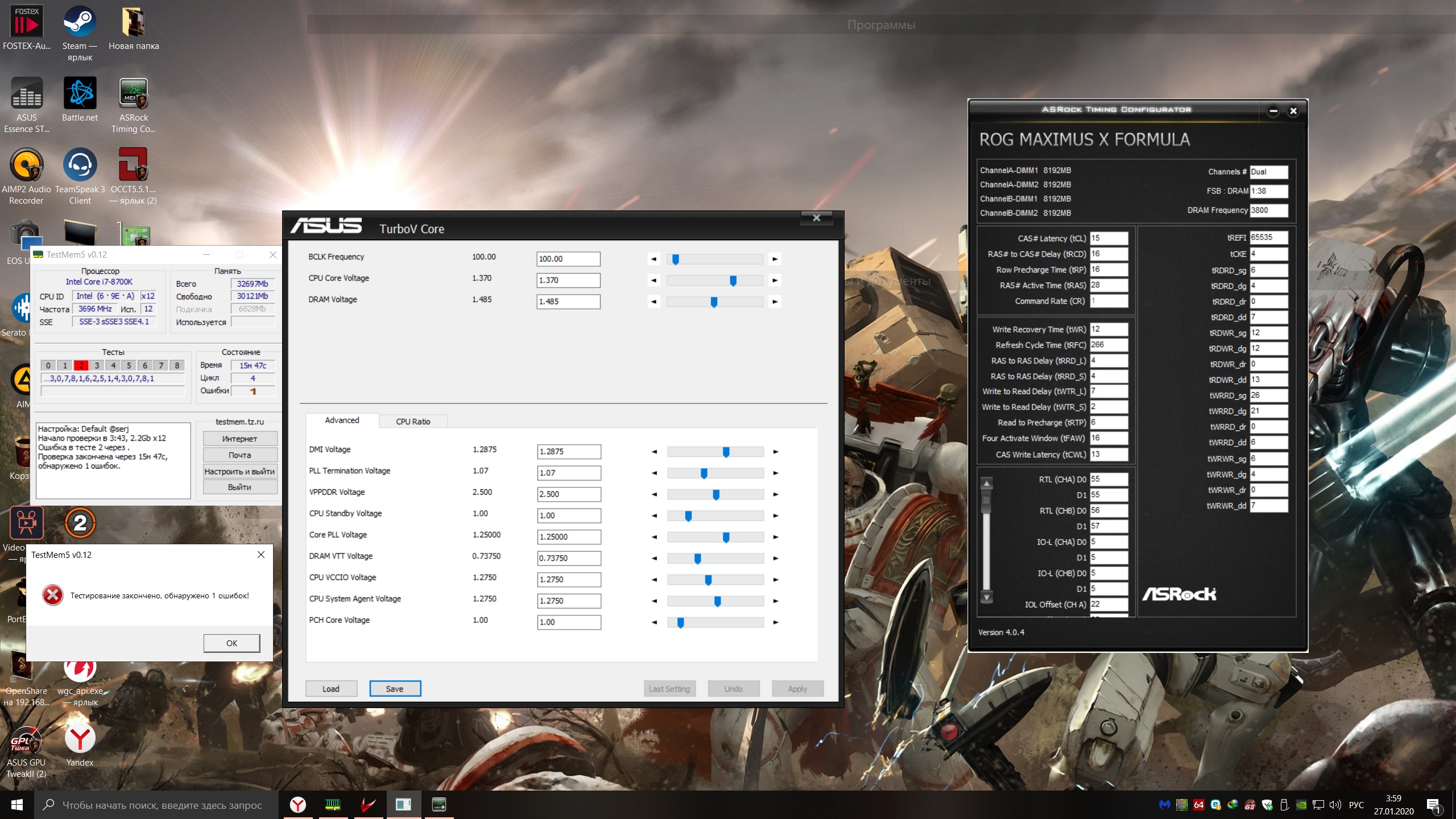The width and height of the screenshot is (1456, 819).
Task: Click the Yandex browser taskbar icon
Action: (297, 804)
